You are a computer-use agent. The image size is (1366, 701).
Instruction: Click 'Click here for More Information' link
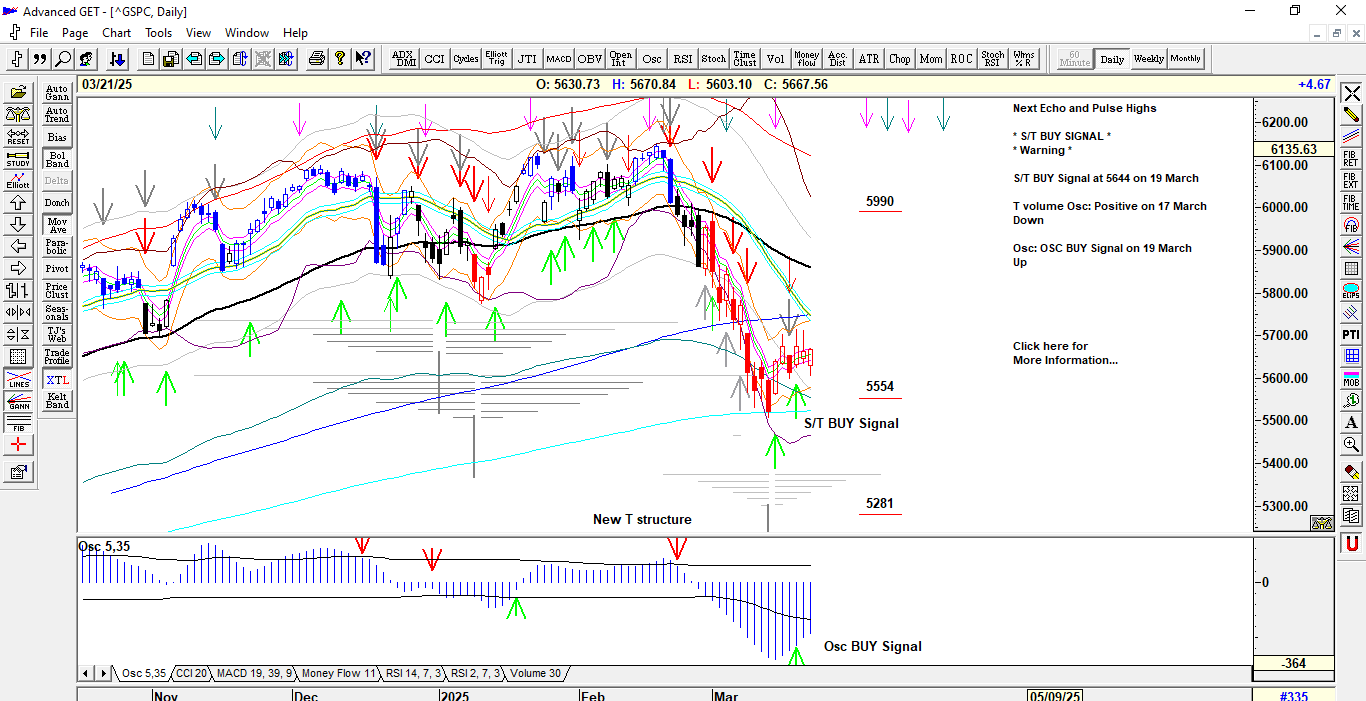1064,353
